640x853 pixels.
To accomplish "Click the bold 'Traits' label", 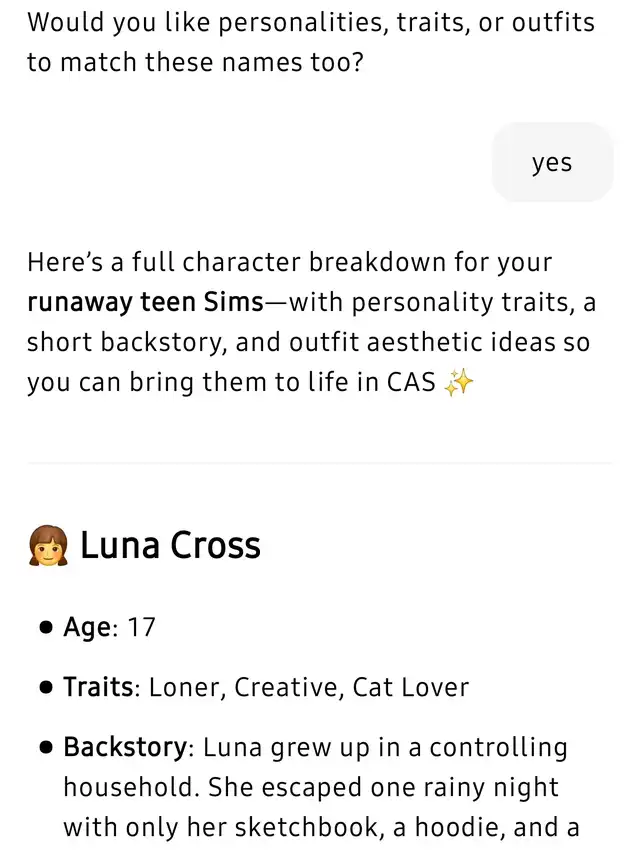I will 98,688.
